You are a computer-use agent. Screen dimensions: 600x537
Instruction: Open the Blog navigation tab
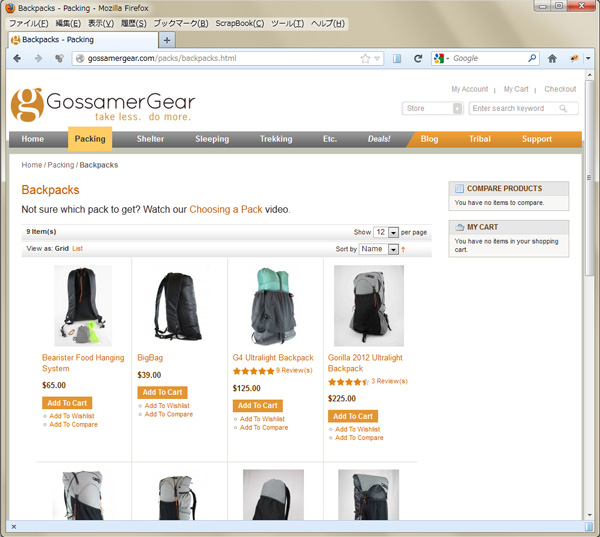[429, 139]
